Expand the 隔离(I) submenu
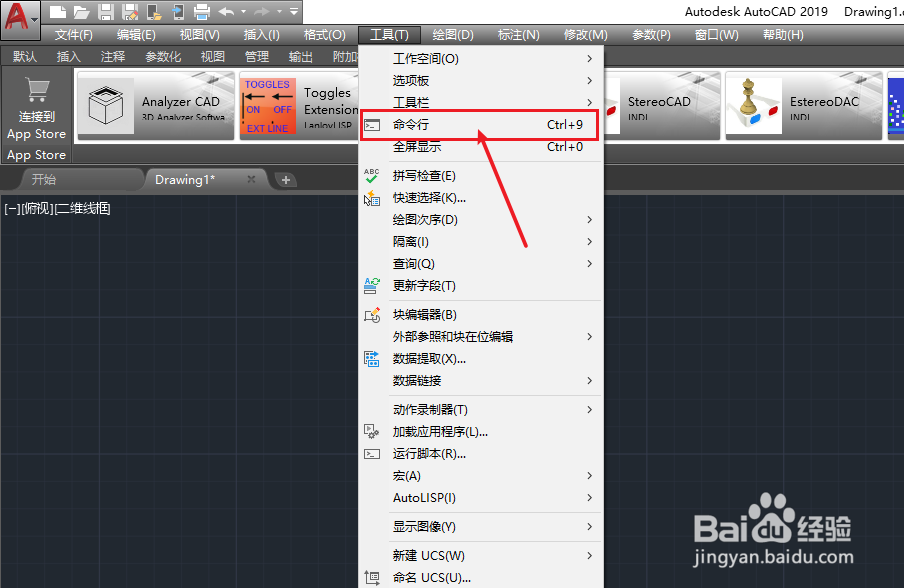Image resolution: width=904 pixels, height=588 pixels. (x=481, y=242)
